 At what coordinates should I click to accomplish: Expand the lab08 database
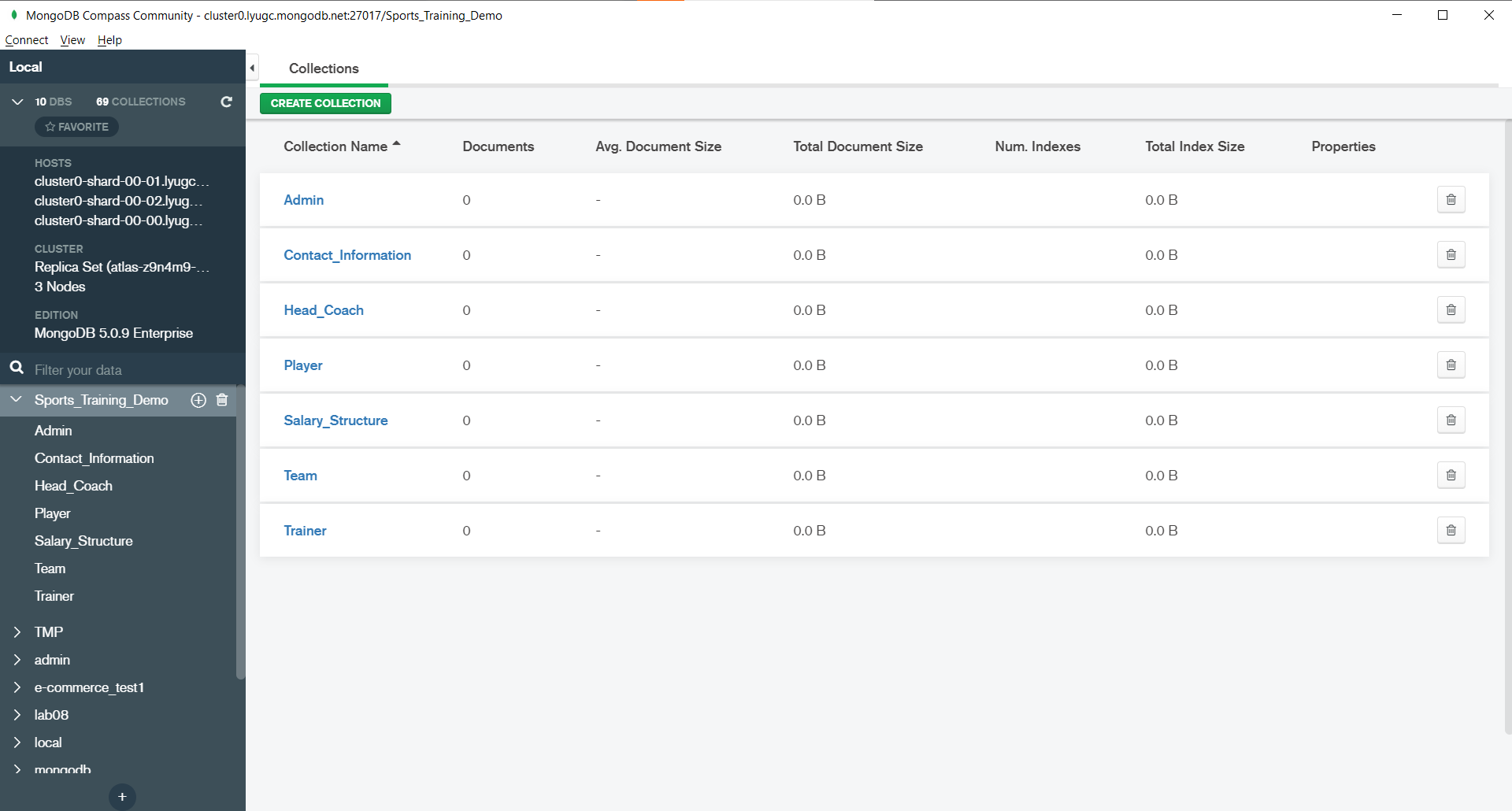coord(17,715)
